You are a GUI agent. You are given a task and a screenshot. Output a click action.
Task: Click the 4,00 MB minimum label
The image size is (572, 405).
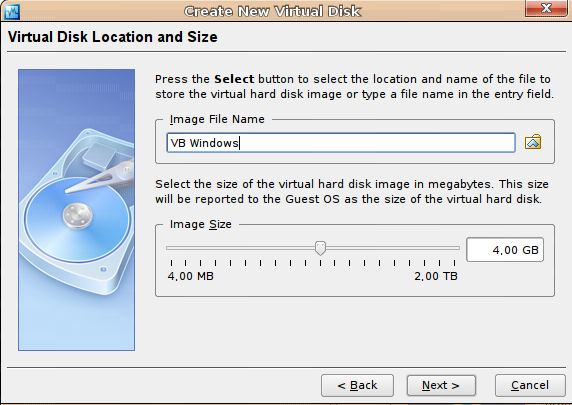190,276
